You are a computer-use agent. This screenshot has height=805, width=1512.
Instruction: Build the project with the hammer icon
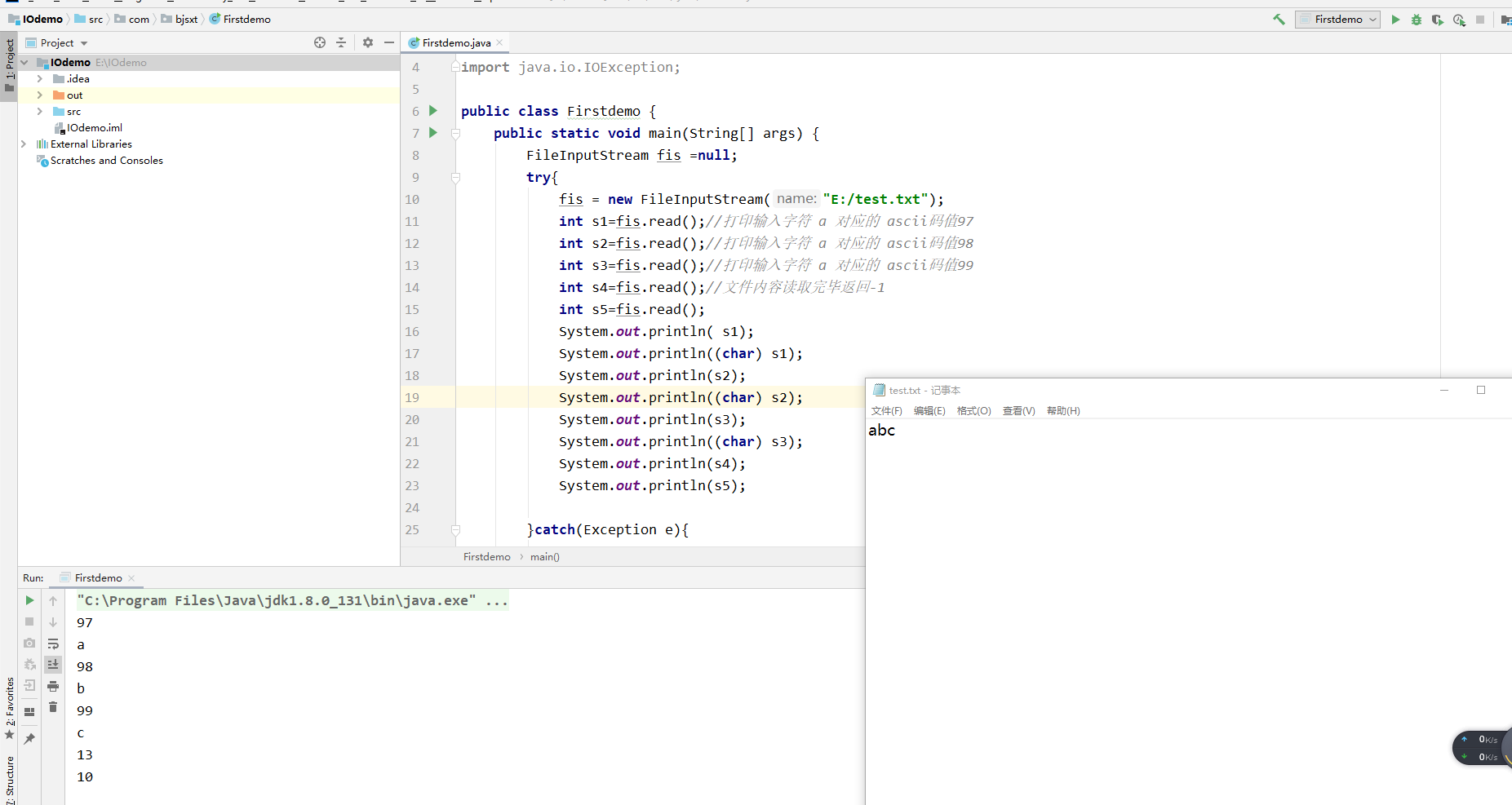1279,20
